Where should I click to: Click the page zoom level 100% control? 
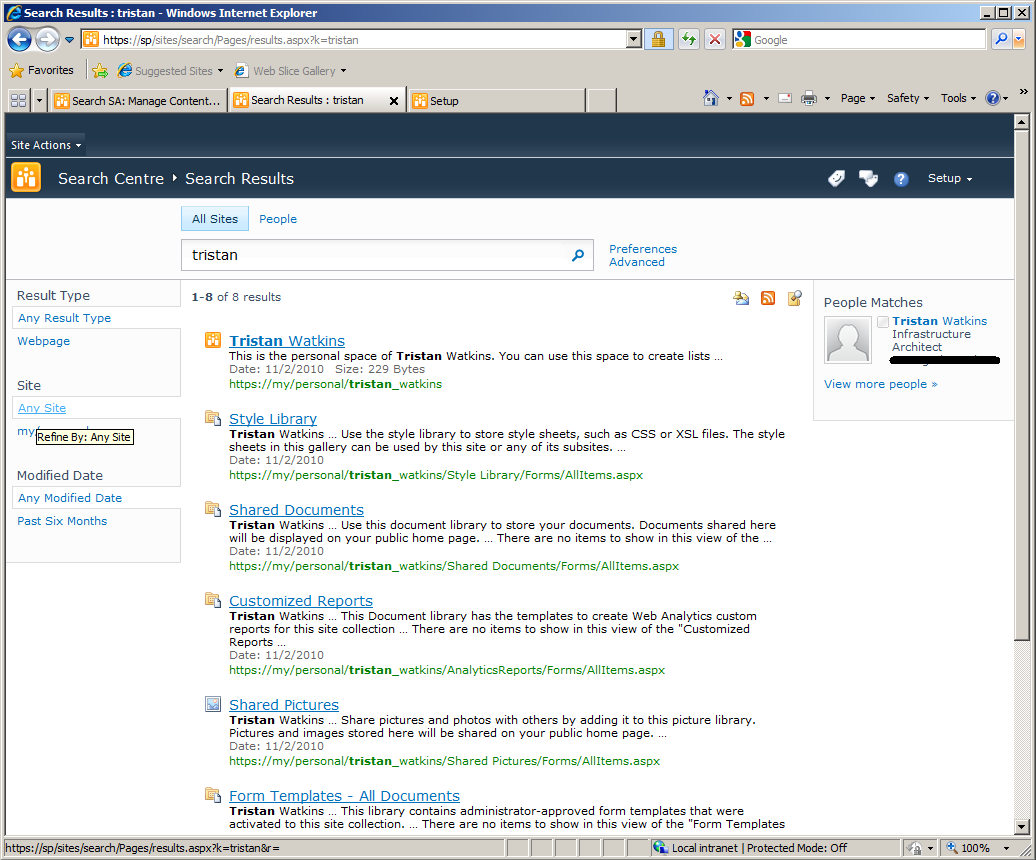(x=974, y=848)
